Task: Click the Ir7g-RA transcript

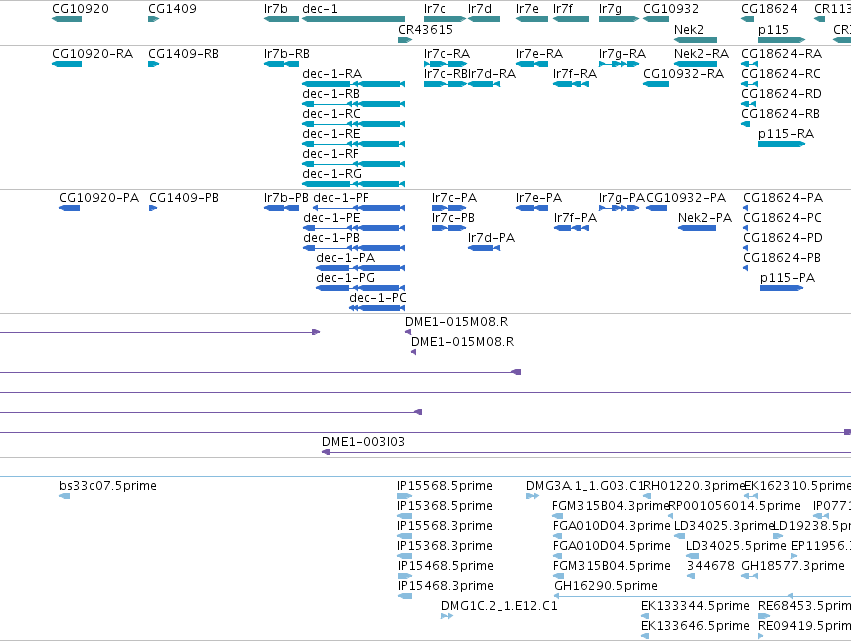Action: click(x=619, y=64)
